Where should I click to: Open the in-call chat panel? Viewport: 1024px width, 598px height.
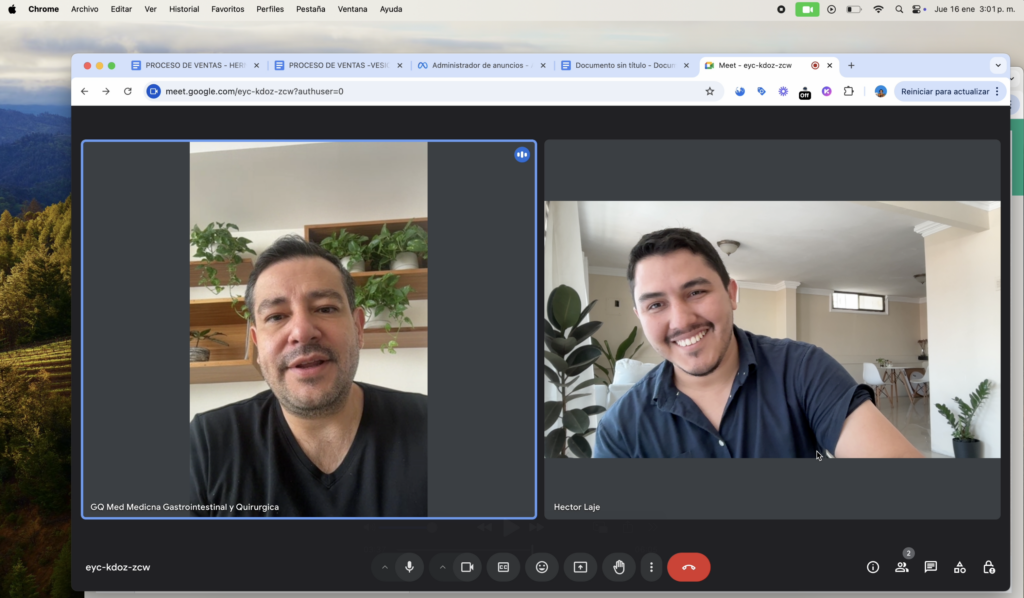pyautogui.click(x=931, y=567)
